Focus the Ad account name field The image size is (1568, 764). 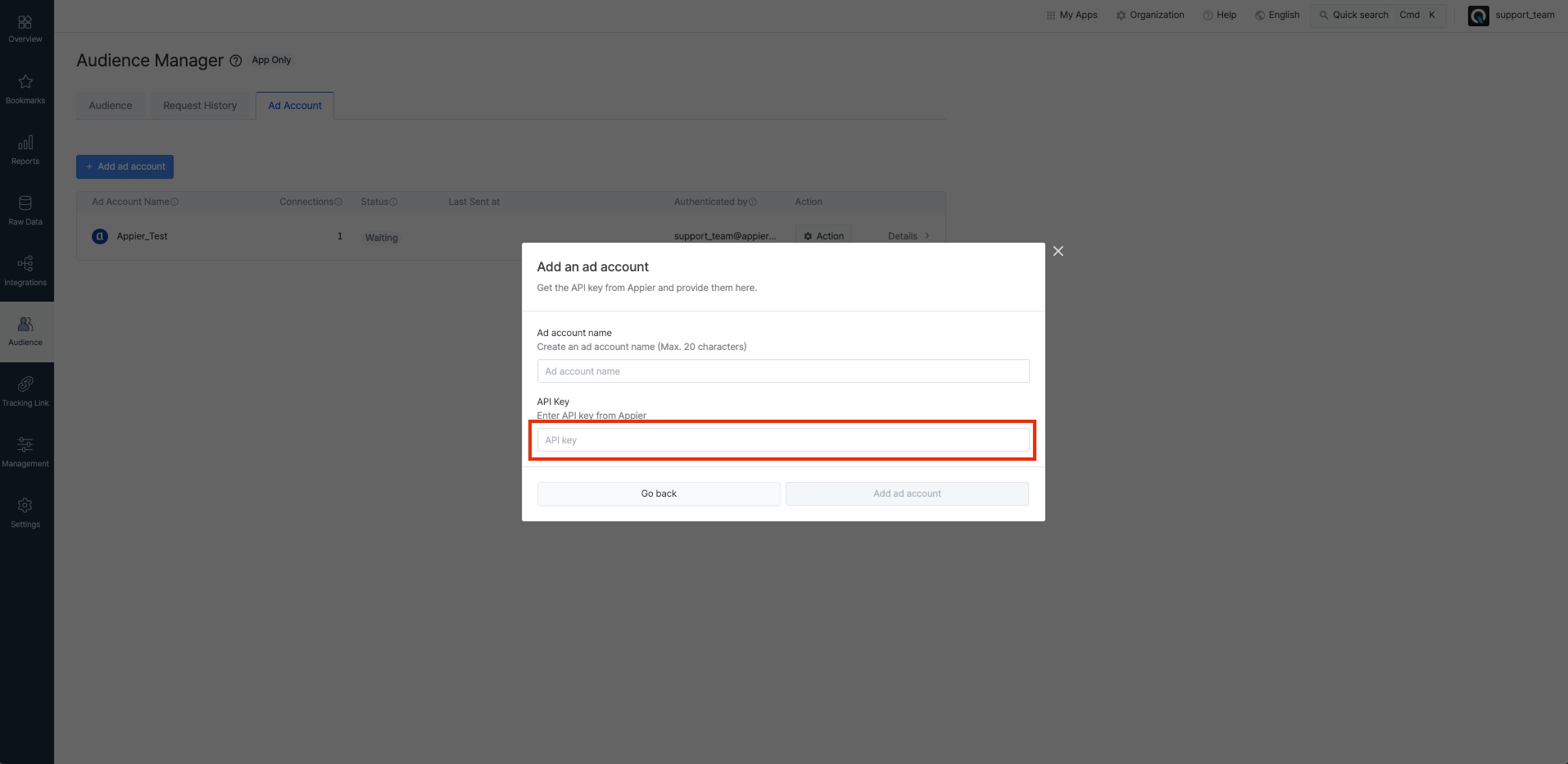[783, 371]
